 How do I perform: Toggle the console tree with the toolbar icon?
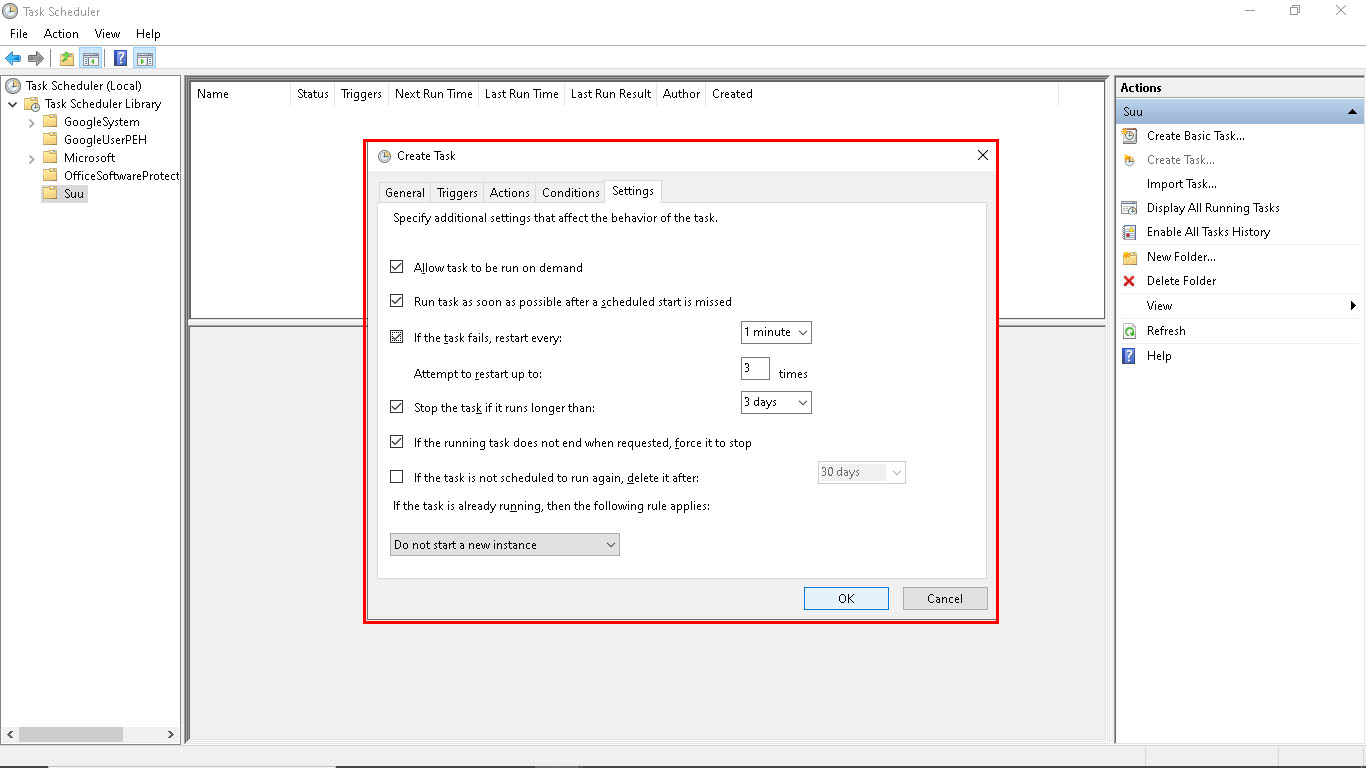(91, 57)
